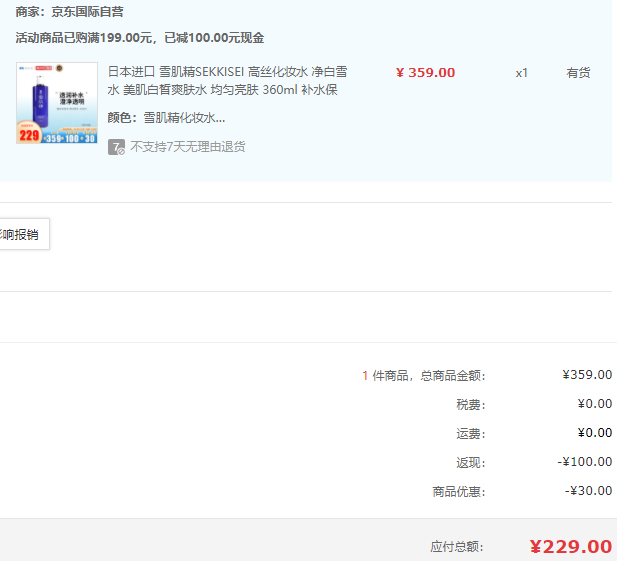Click the 有货 stock status

tap(578, 73)
